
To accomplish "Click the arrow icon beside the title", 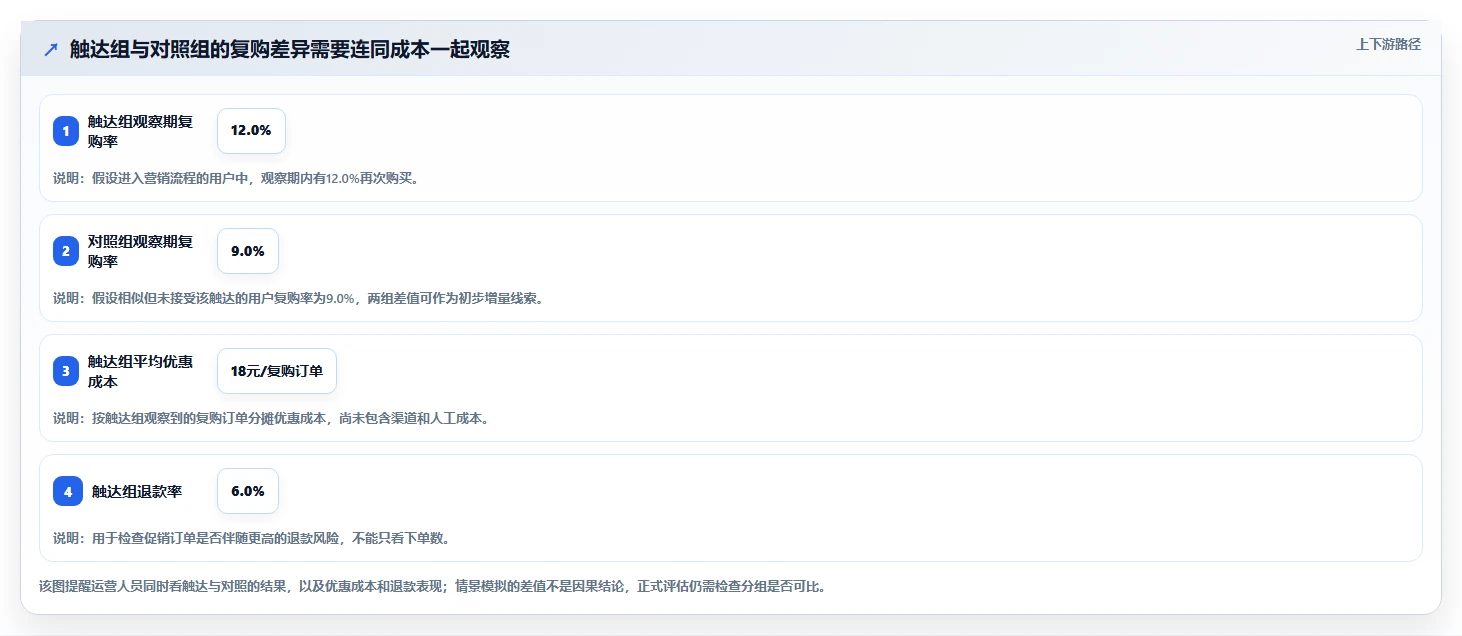I will click(51, 50).
